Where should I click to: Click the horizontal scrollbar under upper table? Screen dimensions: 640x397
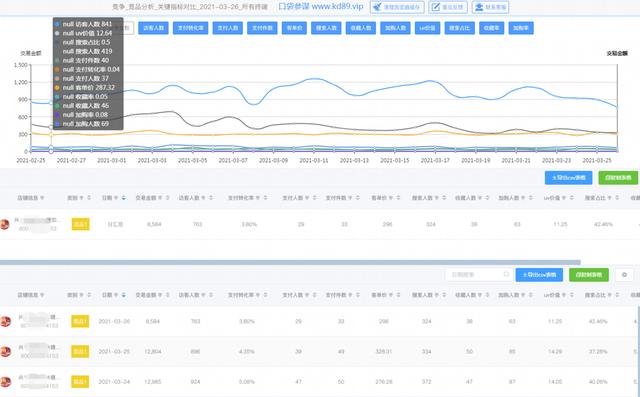pyautogui.click(x=290, y=262)
